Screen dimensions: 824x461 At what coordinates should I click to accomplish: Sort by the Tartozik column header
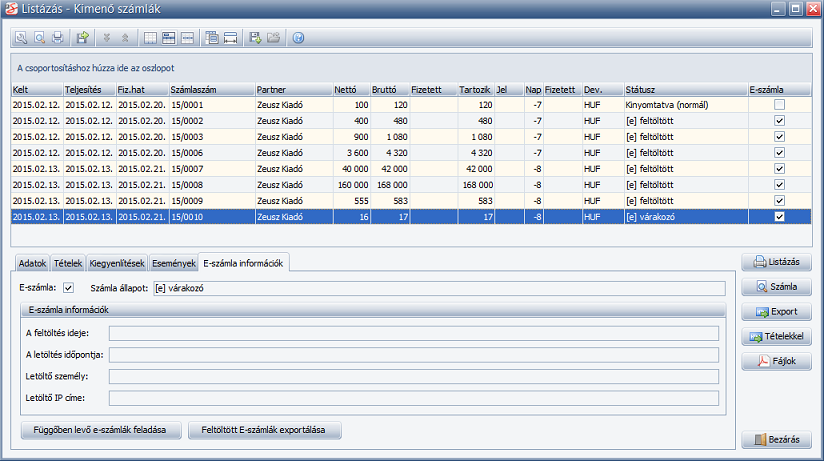pos(476,90)
